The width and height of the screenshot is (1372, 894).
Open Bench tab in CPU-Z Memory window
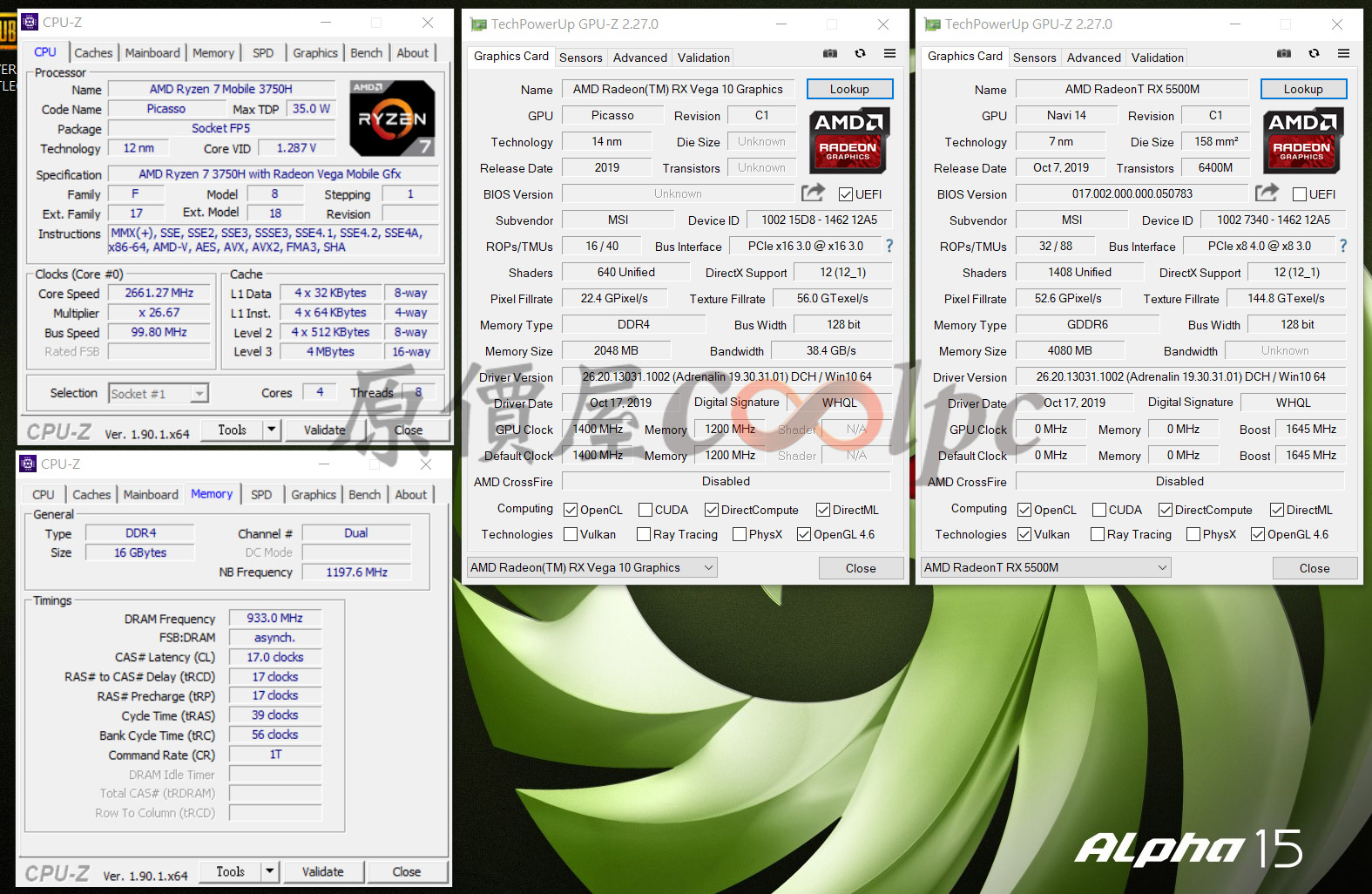coord(364,494)
